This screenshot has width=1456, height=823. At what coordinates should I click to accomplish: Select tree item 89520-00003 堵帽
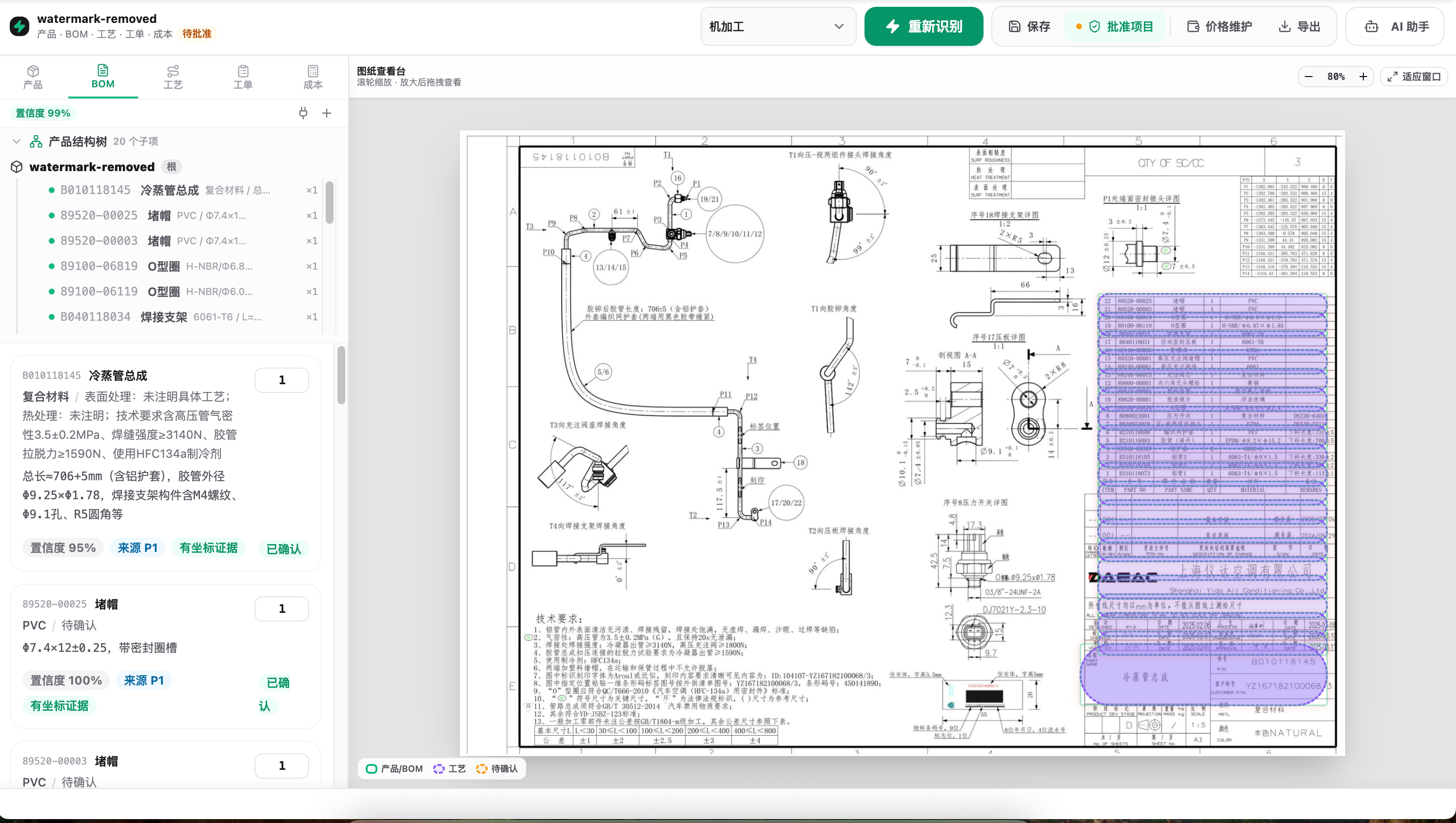184,241
